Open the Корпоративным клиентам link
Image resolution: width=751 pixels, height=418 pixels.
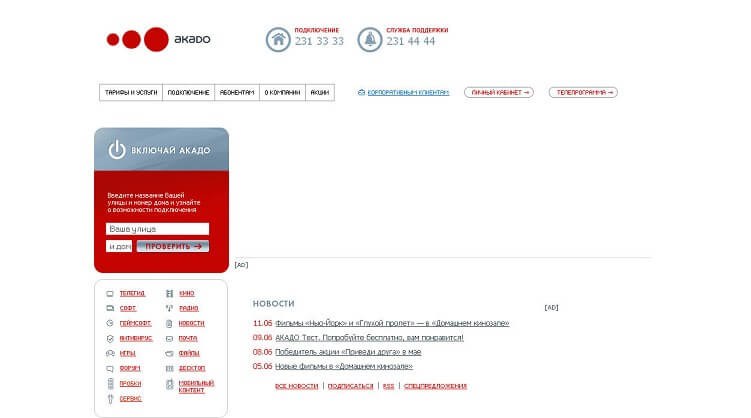pyautogui.click(x=408, y=92)
